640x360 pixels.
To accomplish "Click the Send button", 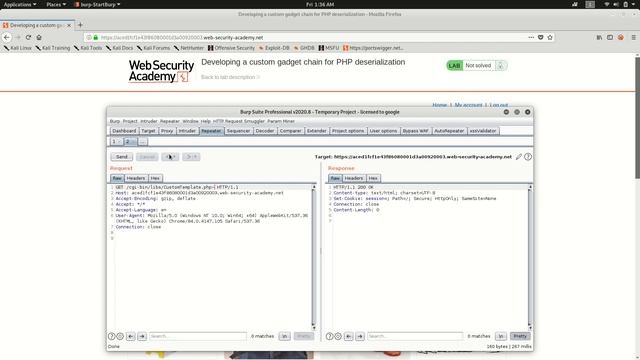I will tap(122, 157).
